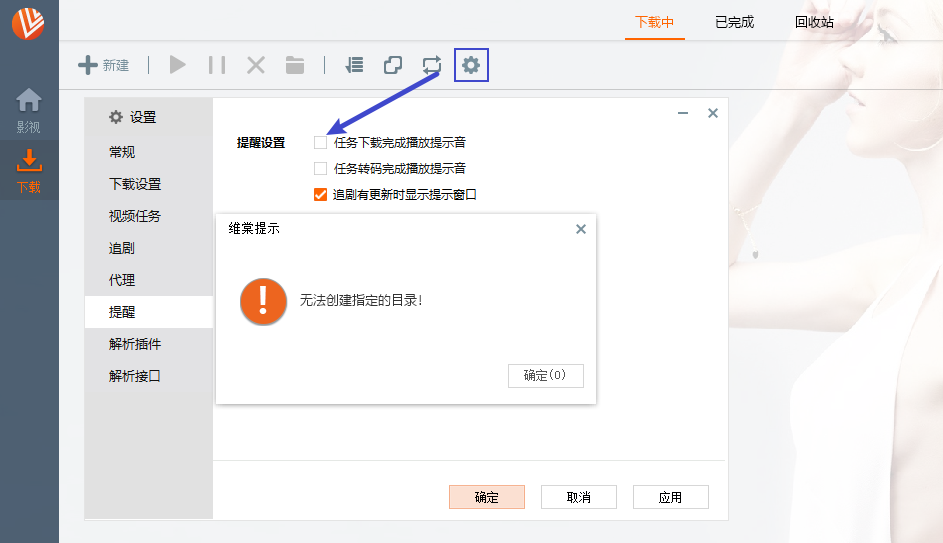The width and height of the screenshot is (943, 543).
Task: Open 影视 home in the sidebar
Action: tap(29, 110)
